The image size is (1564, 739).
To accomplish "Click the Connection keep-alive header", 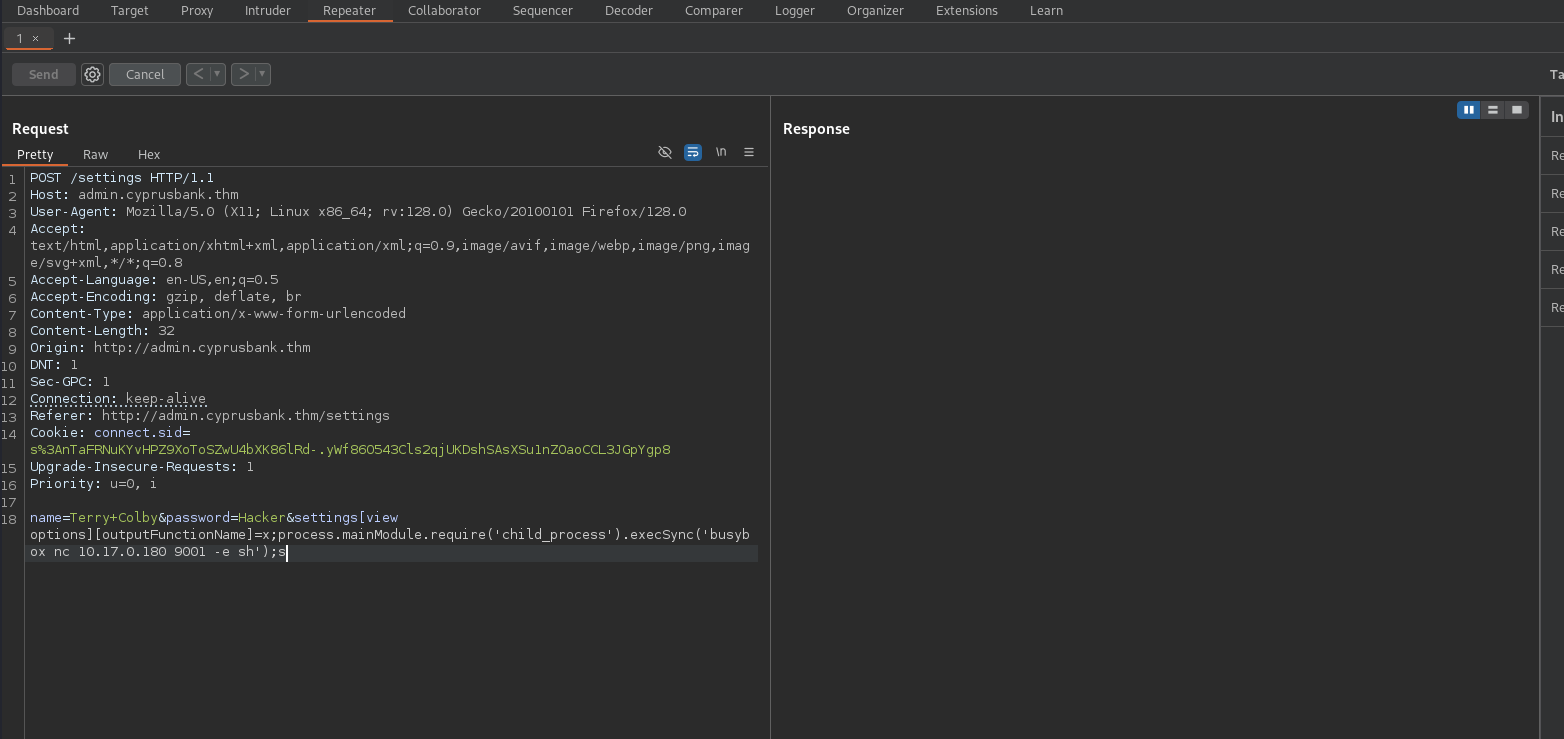I will [118, 399].
